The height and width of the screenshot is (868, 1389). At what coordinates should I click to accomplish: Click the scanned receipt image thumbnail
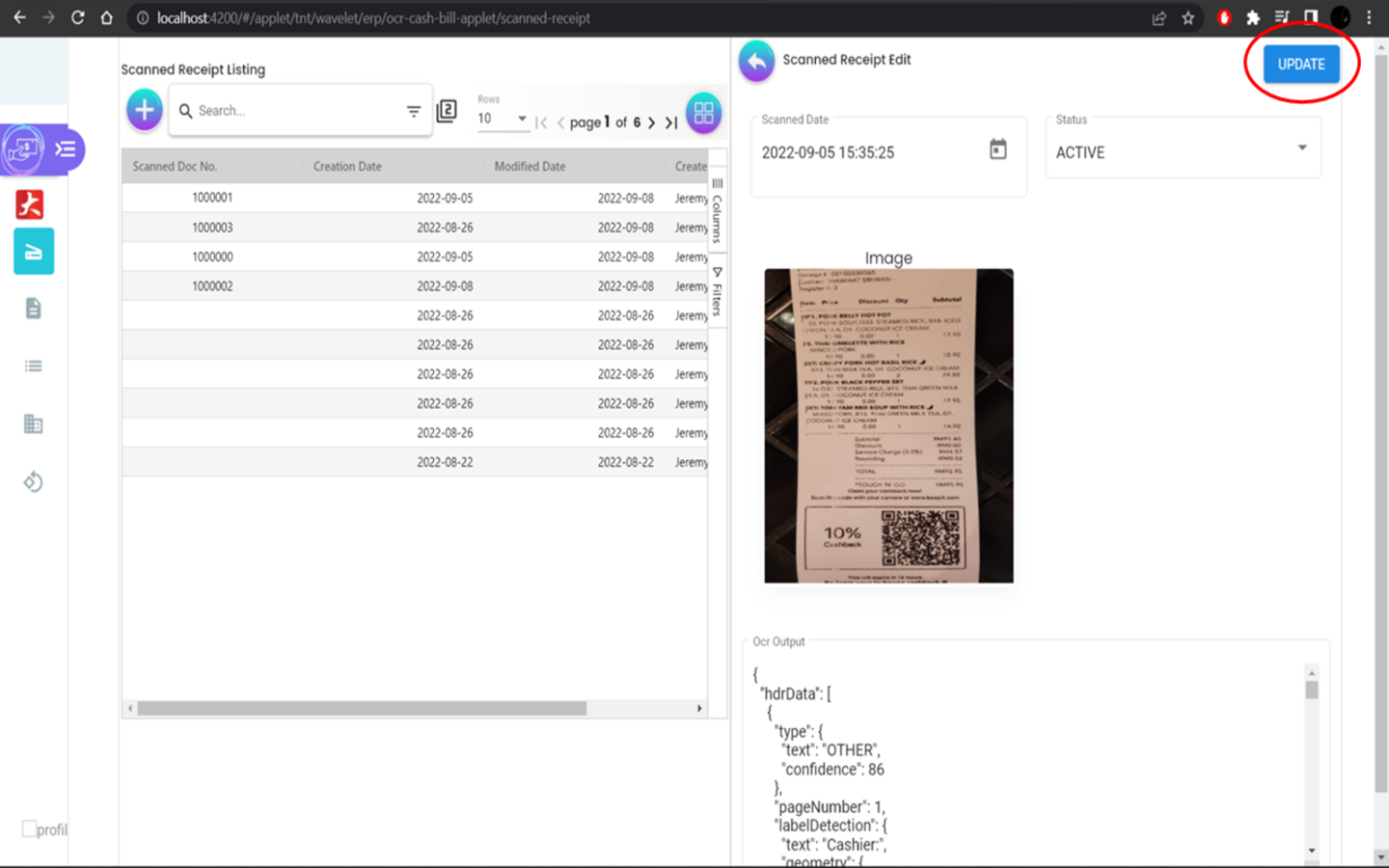click(x=888, y=425)
